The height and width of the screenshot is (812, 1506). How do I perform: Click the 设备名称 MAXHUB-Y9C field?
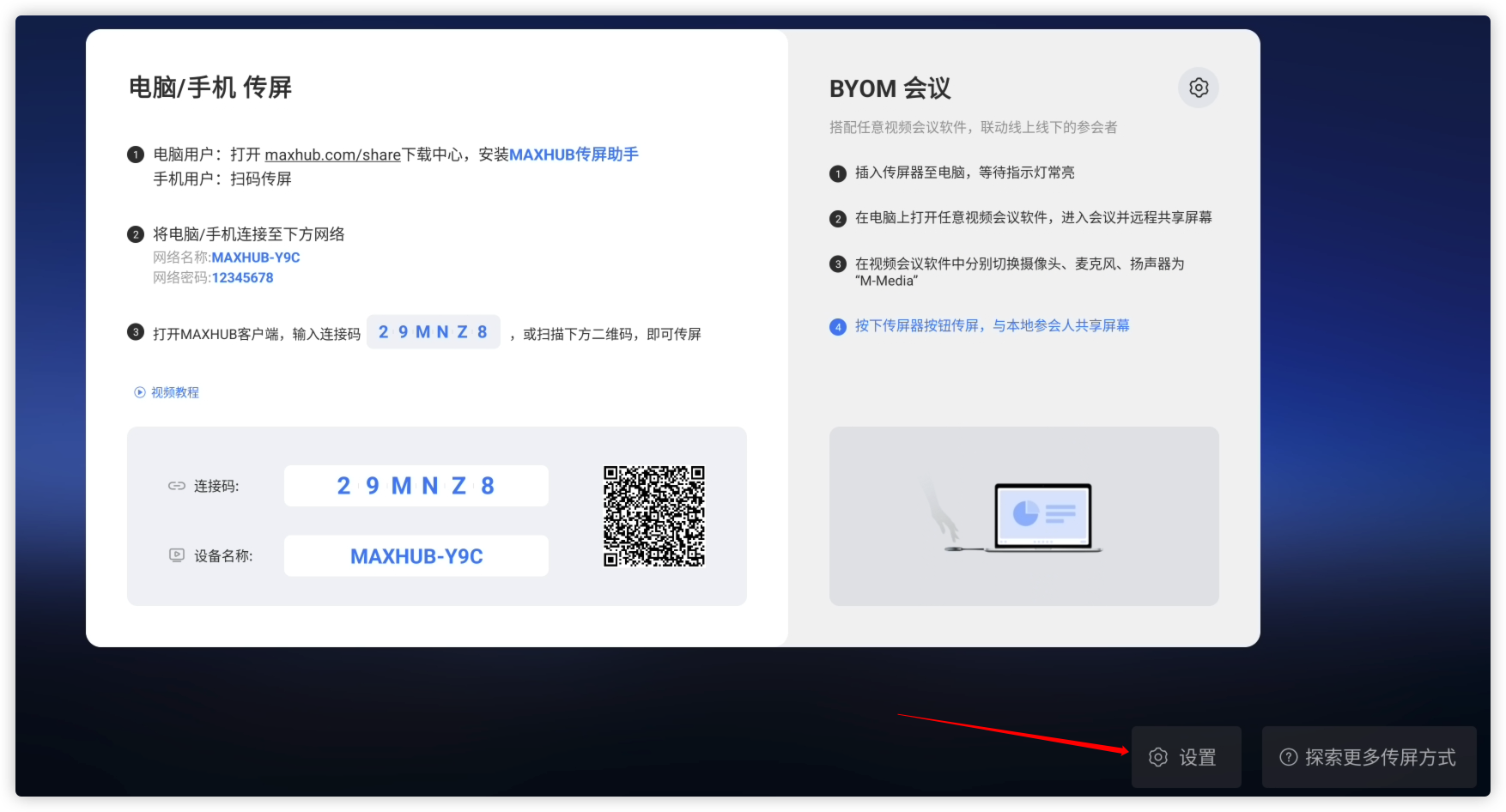coord(416,556)
